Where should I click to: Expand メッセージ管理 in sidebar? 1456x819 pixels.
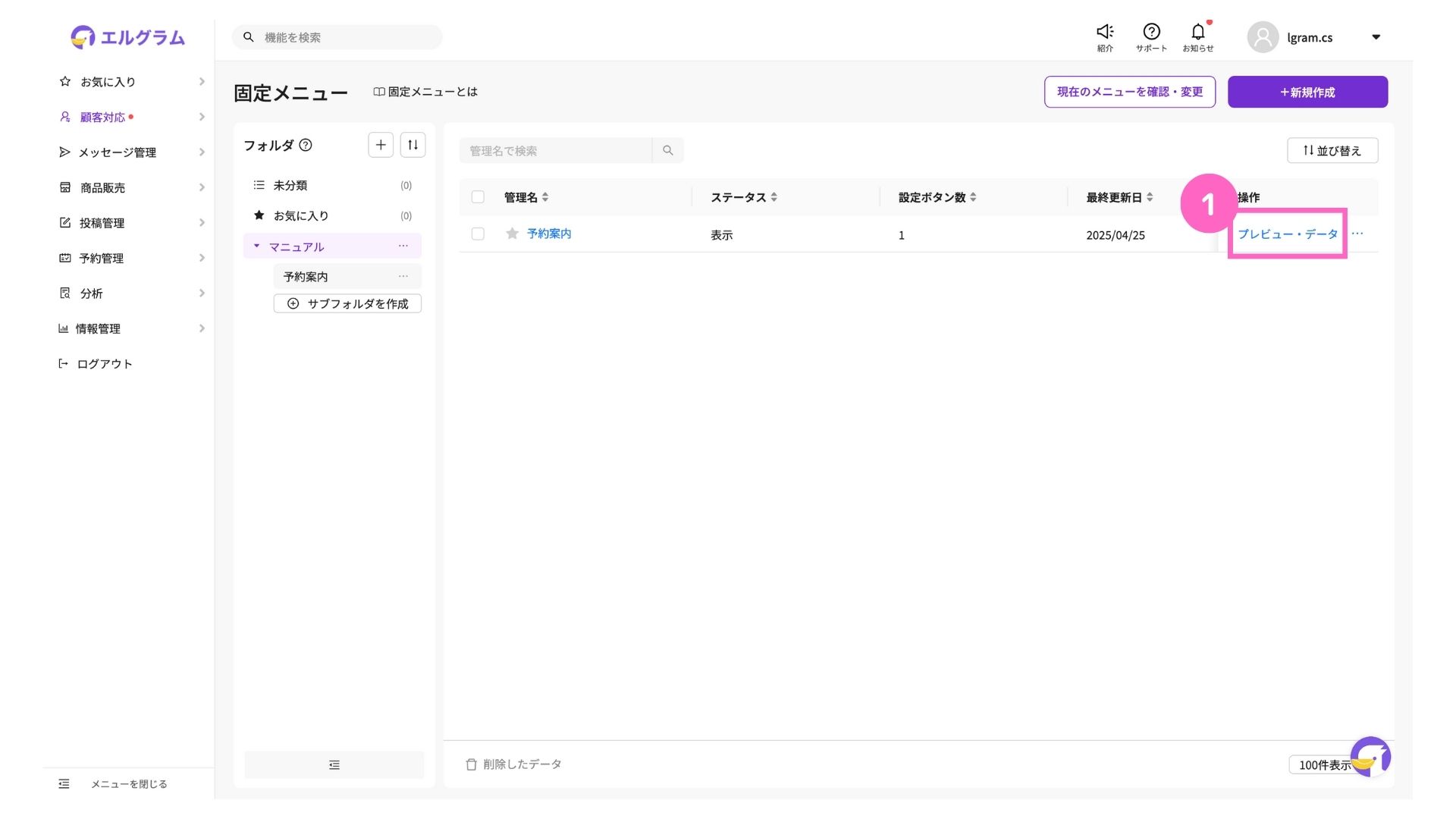[118, 152]
